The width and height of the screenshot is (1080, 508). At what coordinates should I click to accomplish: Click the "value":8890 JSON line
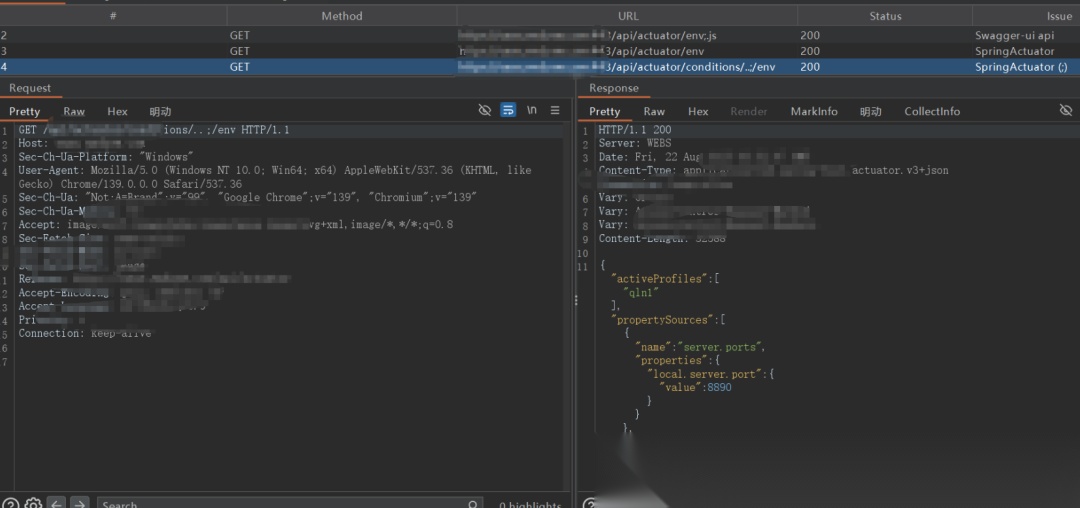click(694, 388)
